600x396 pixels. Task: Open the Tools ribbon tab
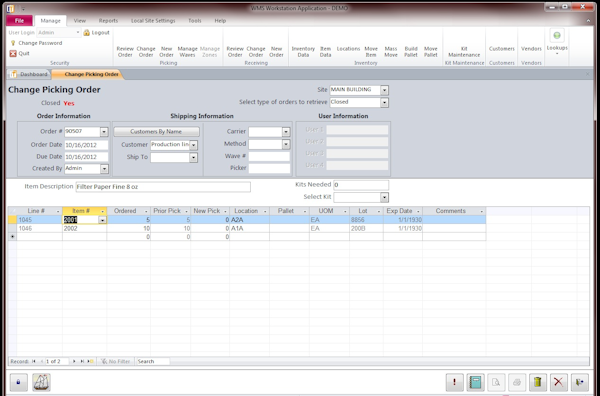click(x=195, y=21)
